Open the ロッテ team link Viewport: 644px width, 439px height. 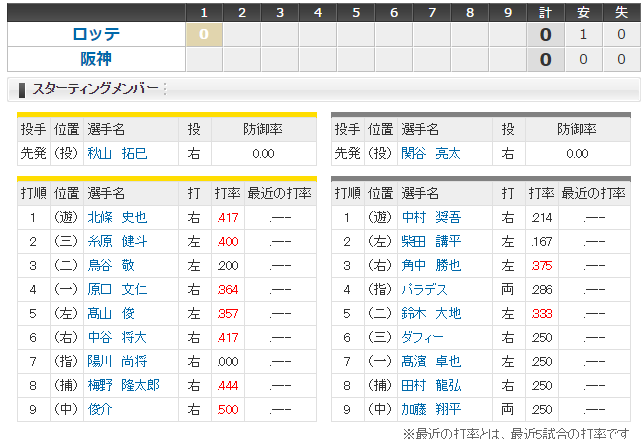[x=96, y=34]
